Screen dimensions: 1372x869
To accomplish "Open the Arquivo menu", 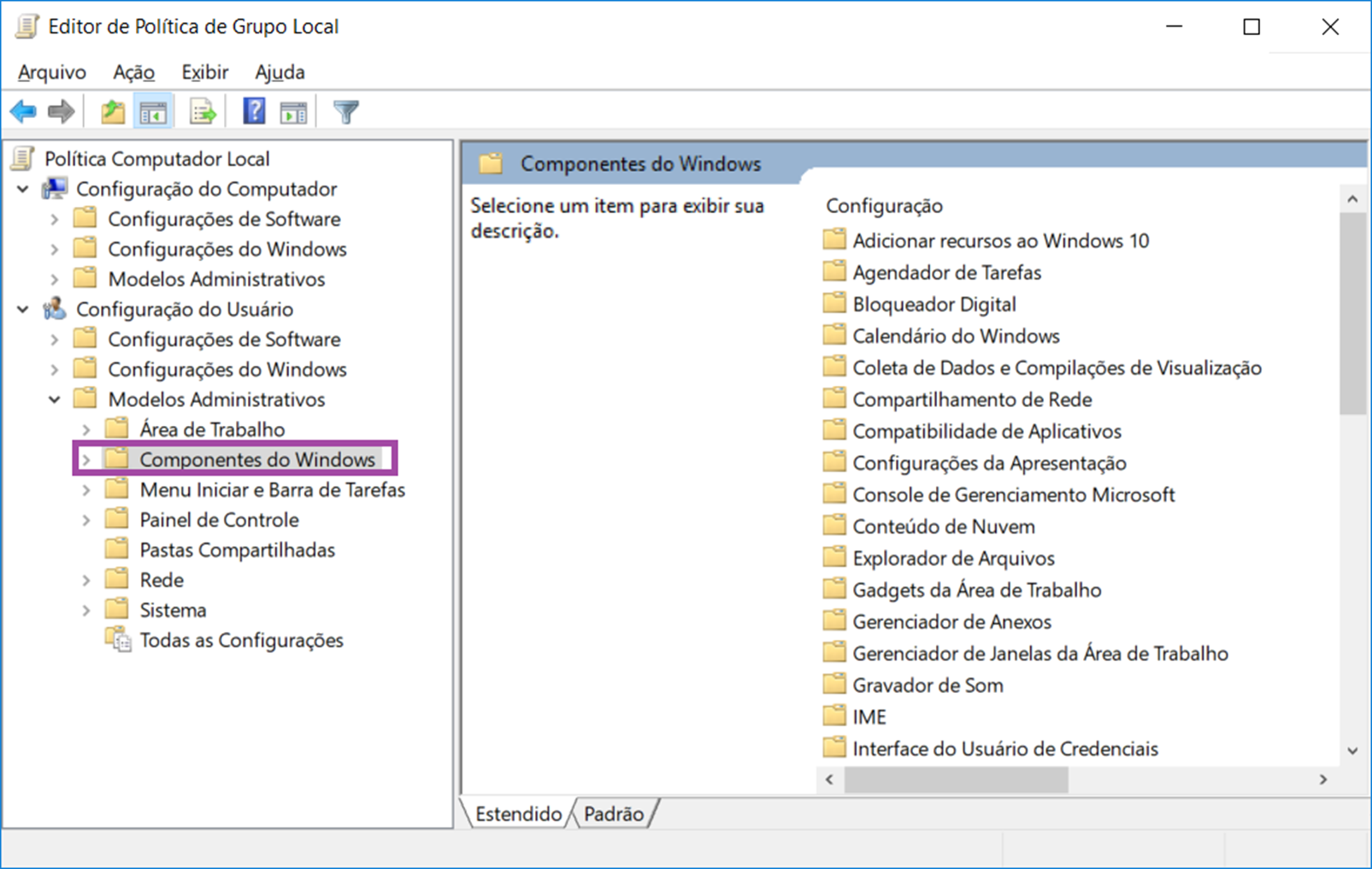I will [x=52, y=72].
